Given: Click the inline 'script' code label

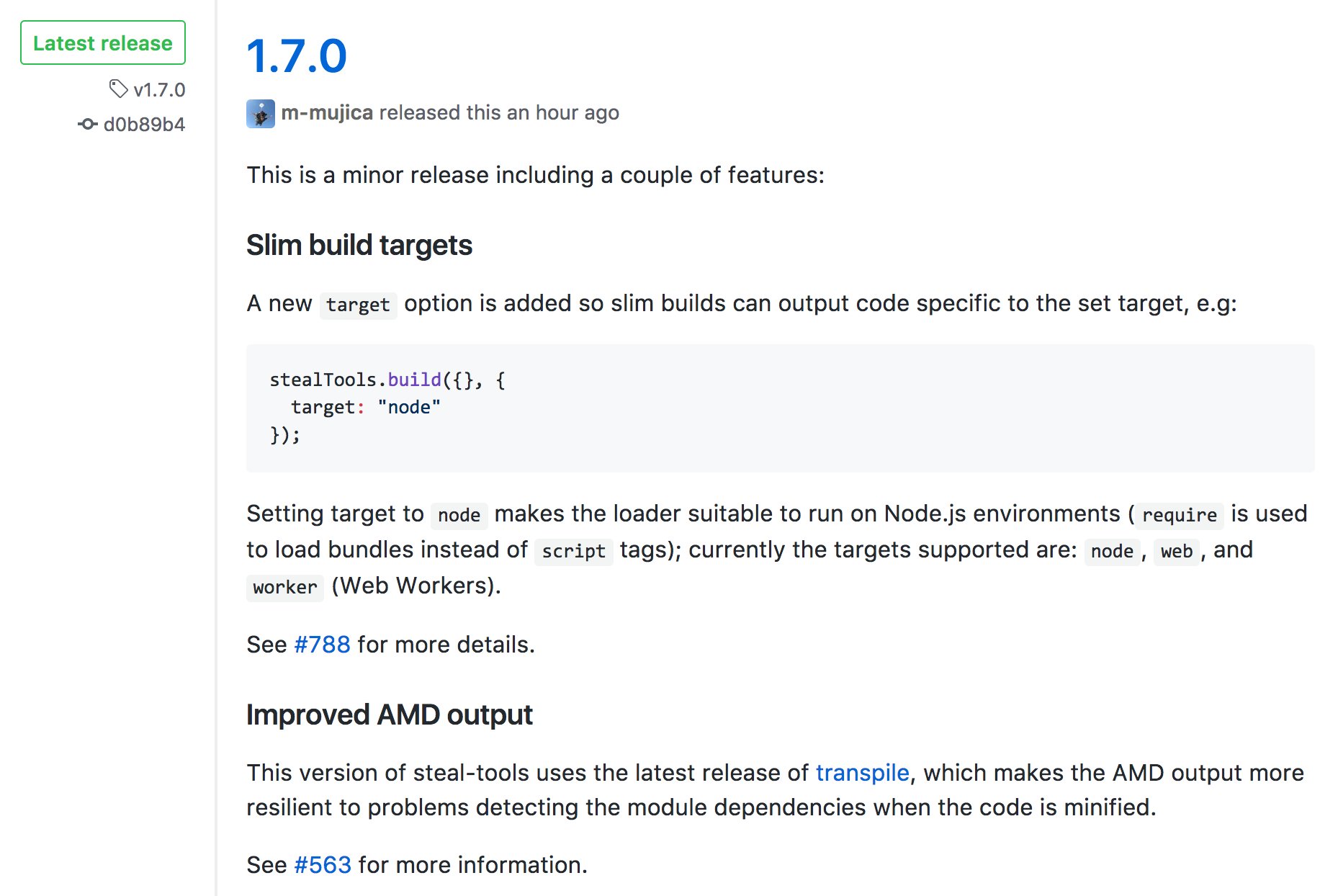Looking at the screenshot, I should [573, 551].
